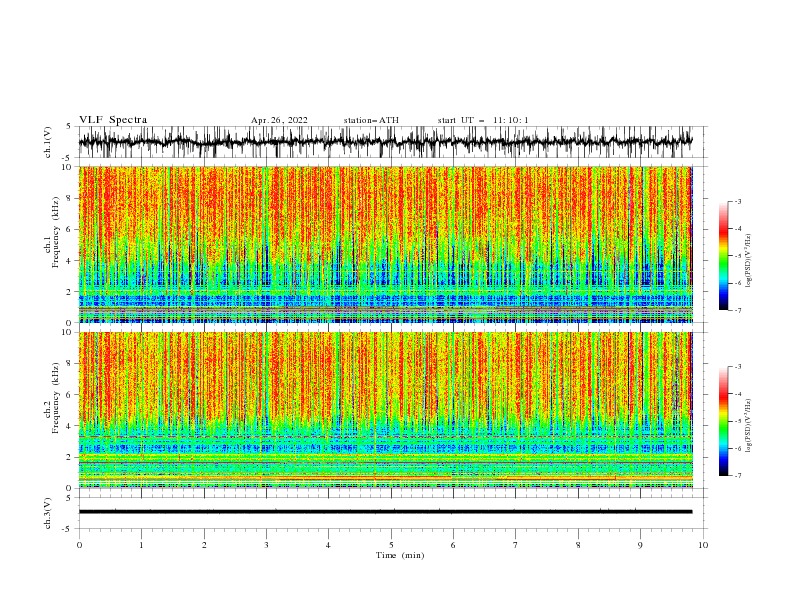Click the upper color bar log(PSD) label
Screen dimensions: 792x612
coord(749,261)
